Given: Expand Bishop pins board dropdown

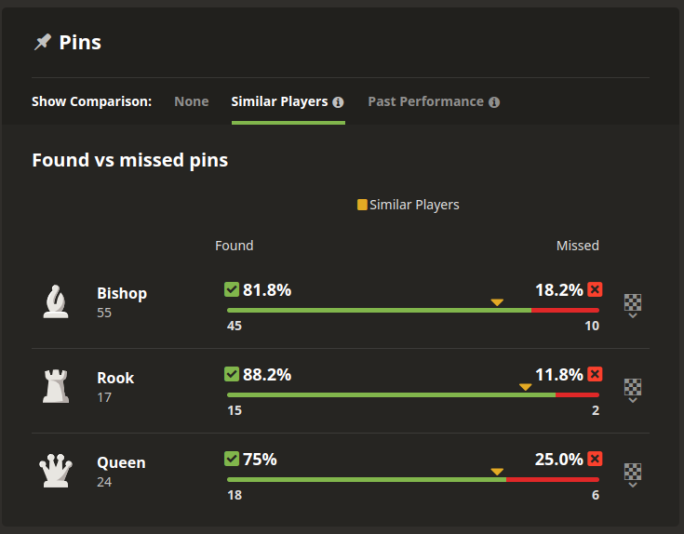Looking at the screenshot, I should (632, 305).
